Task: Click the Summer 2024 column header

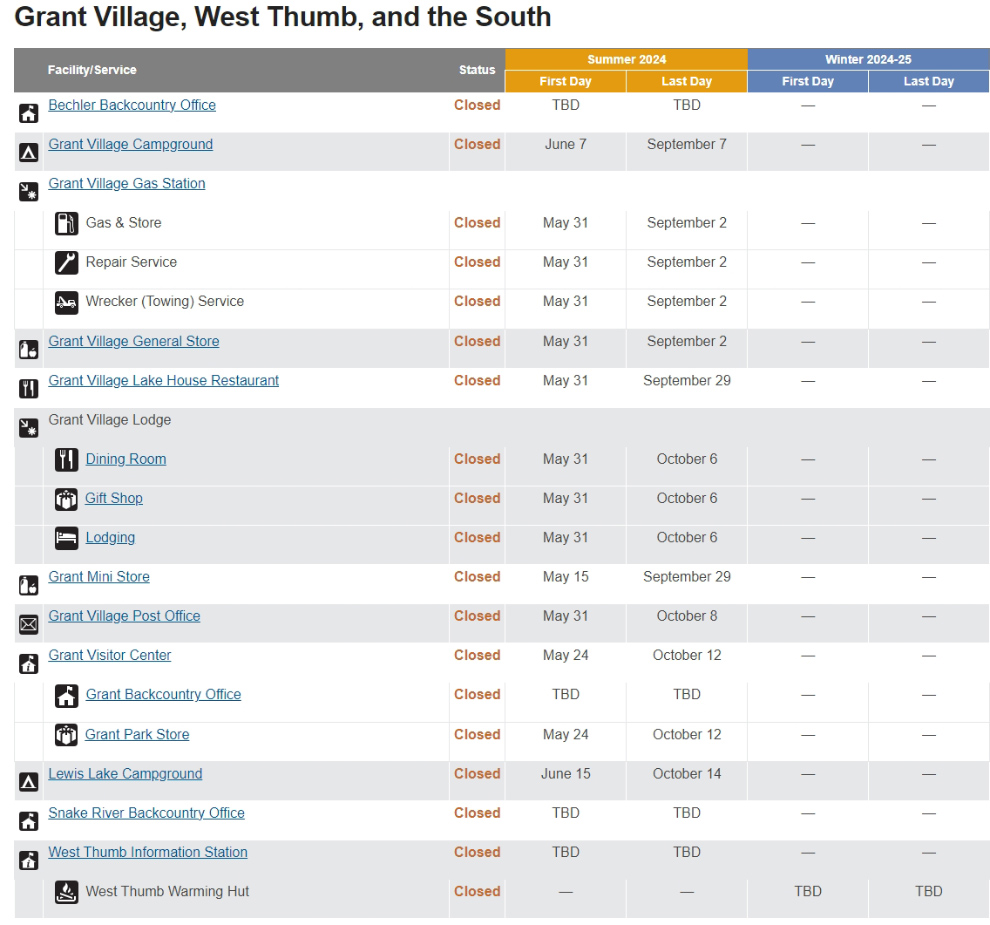Action: (626, 59)
